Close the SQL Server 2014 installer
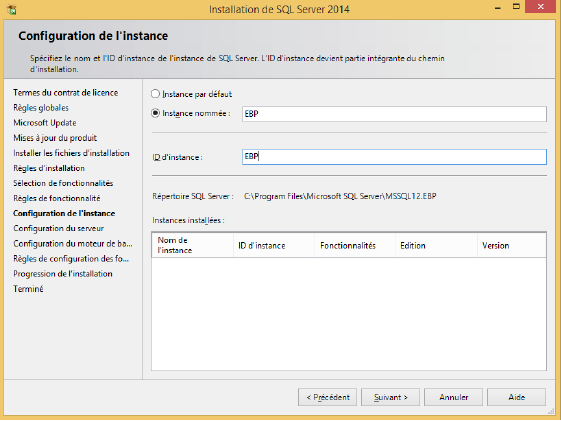 point(540,7)
